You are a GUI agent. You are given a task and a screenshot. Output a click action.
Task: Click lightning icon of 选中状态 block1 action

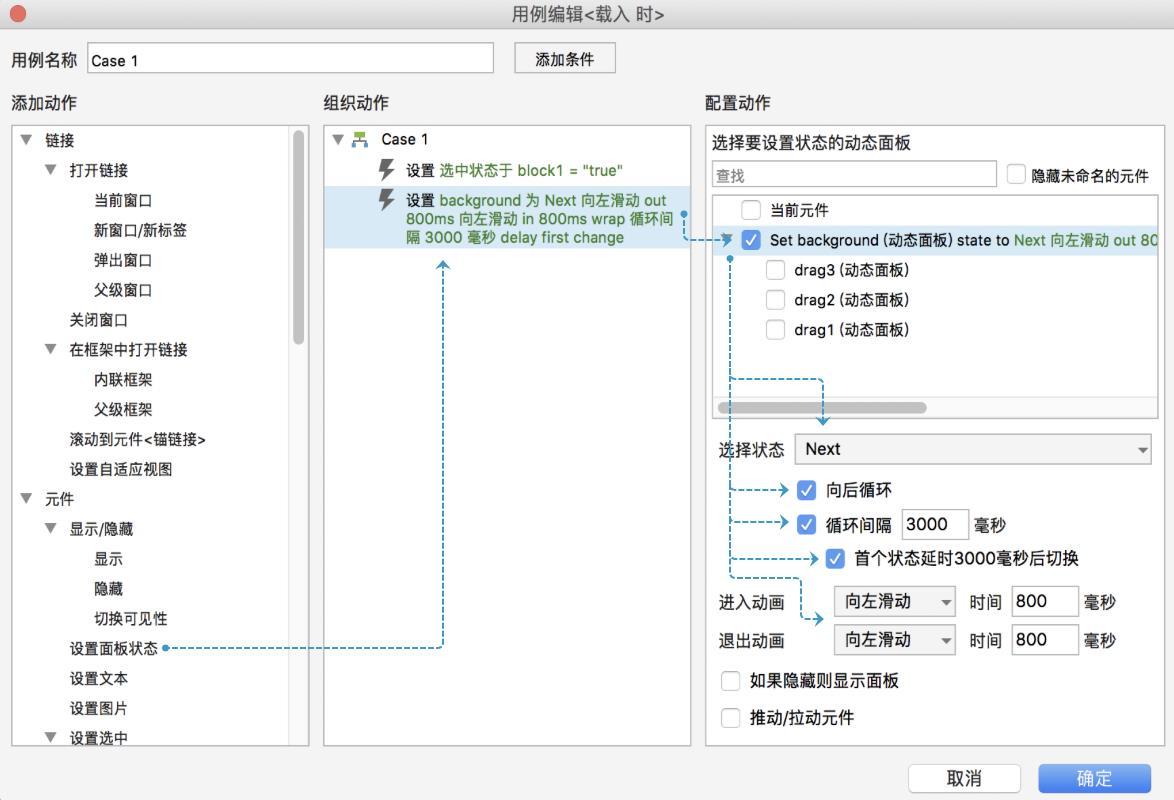tap(386, 170)
